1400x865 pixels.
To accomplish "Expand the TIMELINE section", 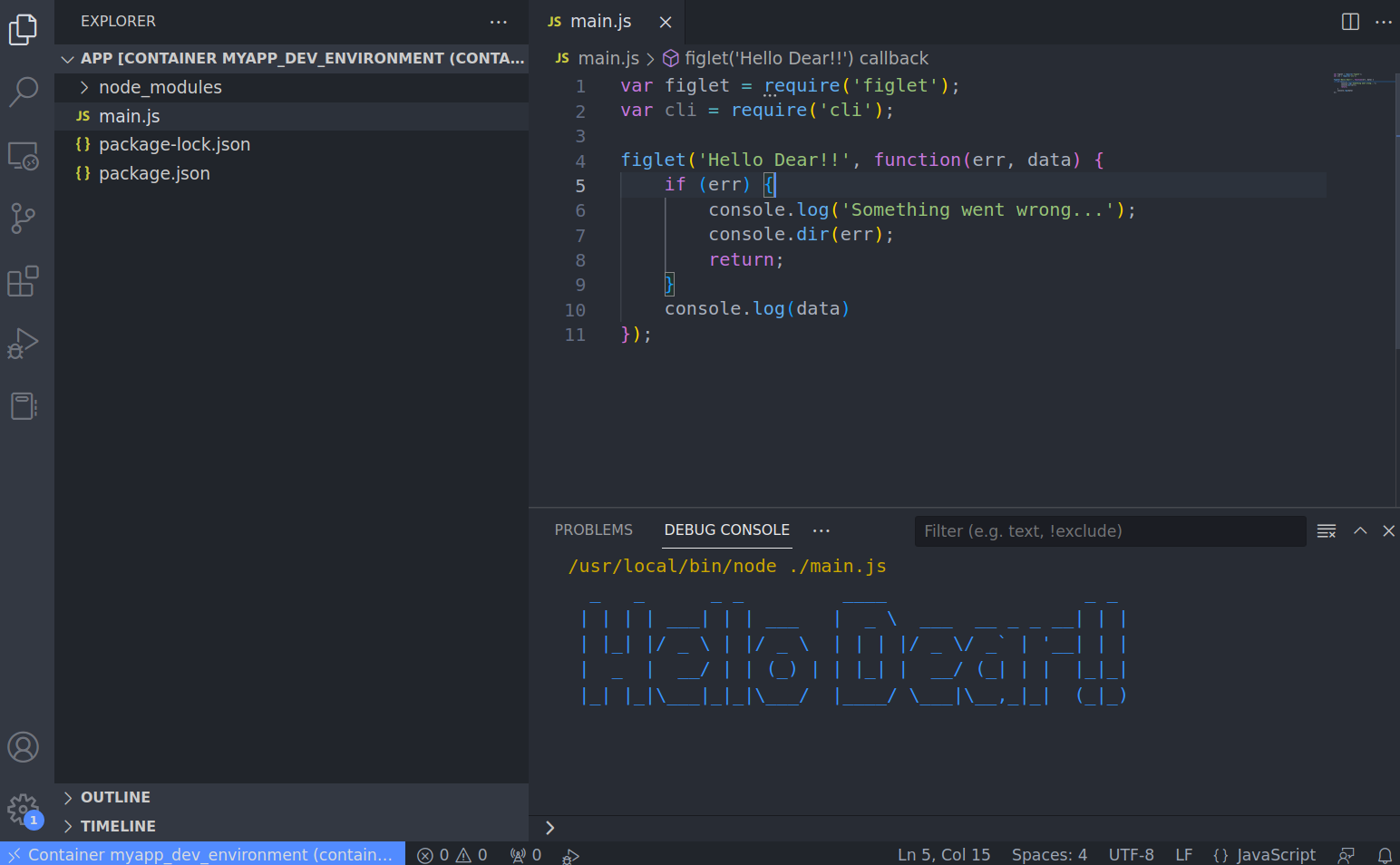I will click(292, 826).
